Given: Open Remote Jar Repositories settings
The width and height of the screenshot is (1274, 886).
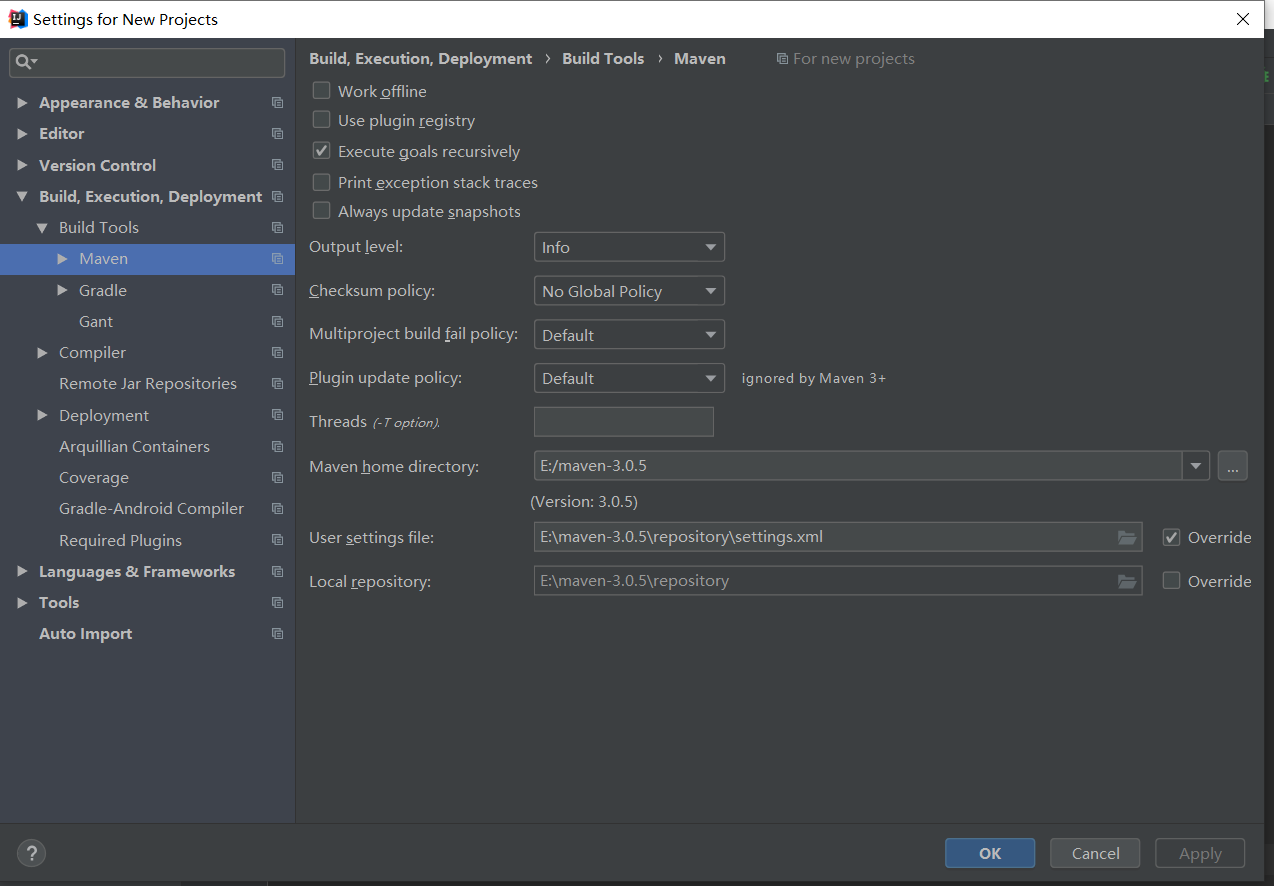Looking at the screenshot, I should click(148, 384).
